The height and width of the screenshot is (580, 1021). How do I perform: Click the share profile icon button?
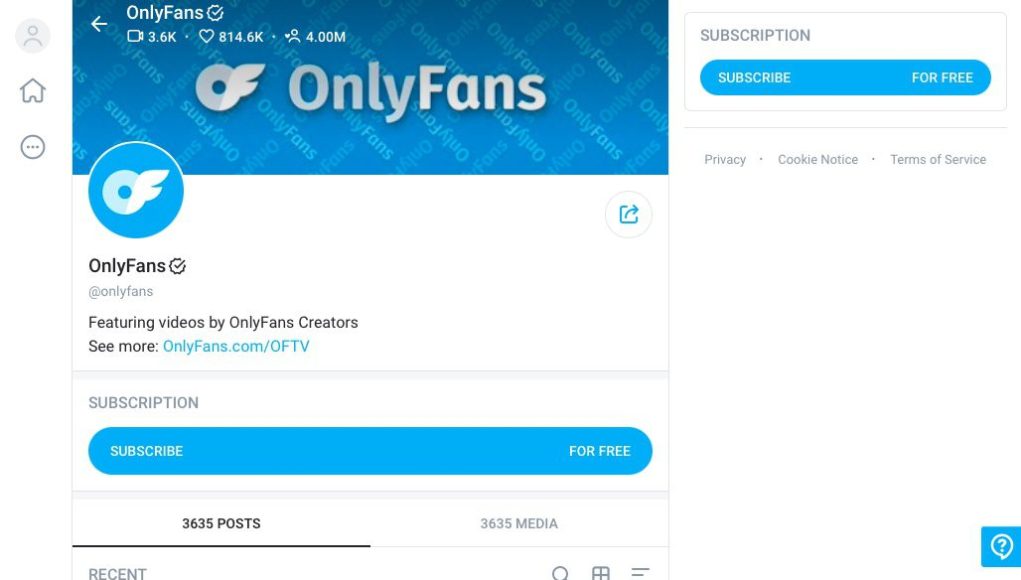(x=628, y=214)
